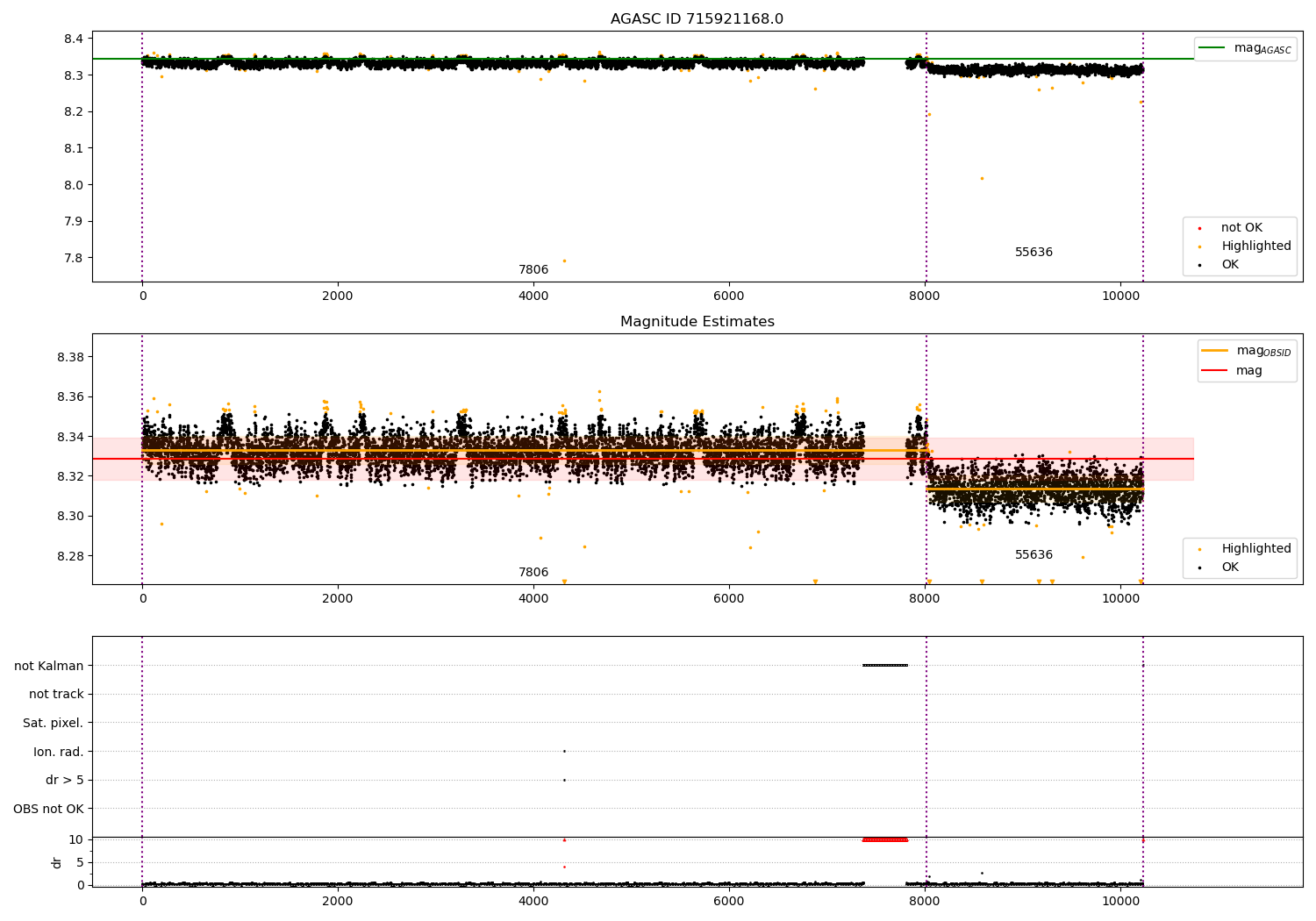Click orange outlier point near 8.0 in top panel
This screenshot has width=1316, height=921.
tap(982, 179)
